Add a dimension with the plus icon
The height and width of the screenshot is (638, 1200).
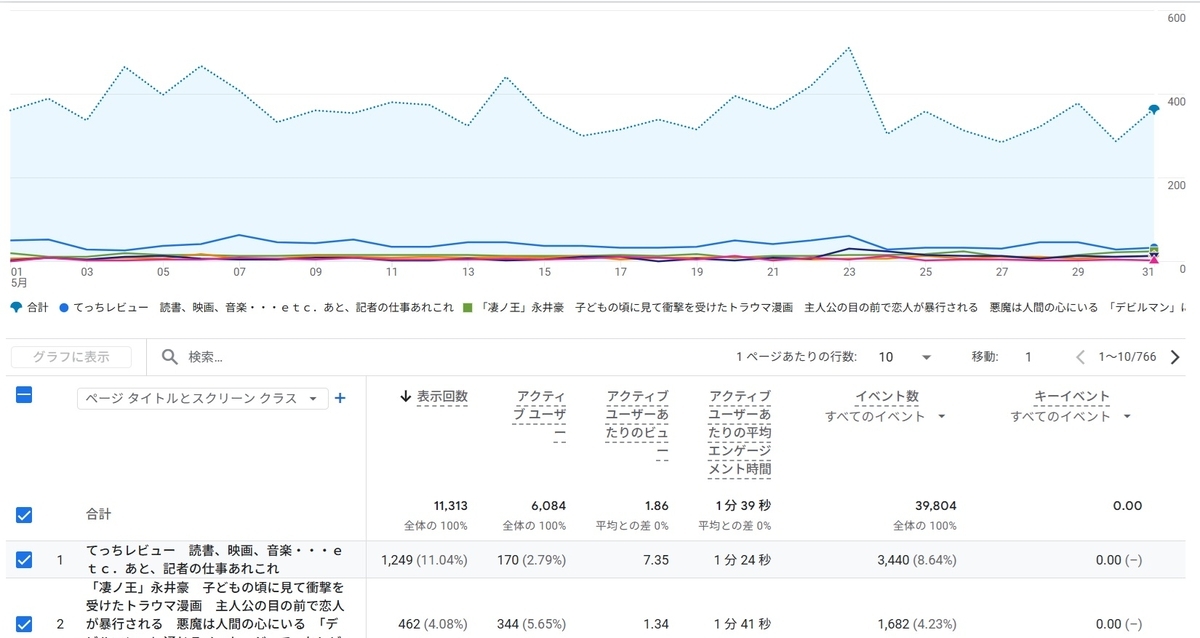point(340,398)
